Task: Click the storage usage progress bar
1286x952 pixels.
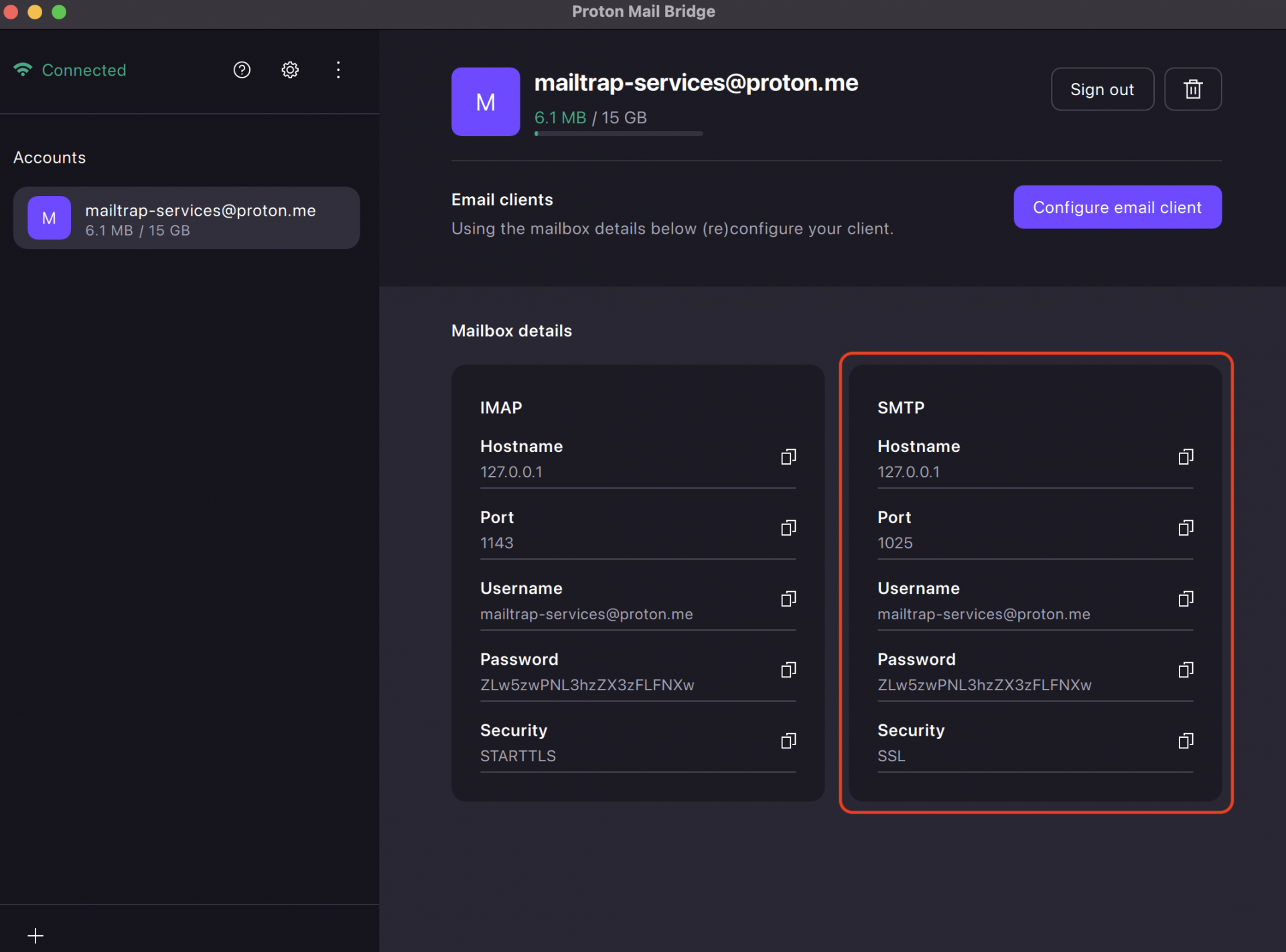Action: 618,134
